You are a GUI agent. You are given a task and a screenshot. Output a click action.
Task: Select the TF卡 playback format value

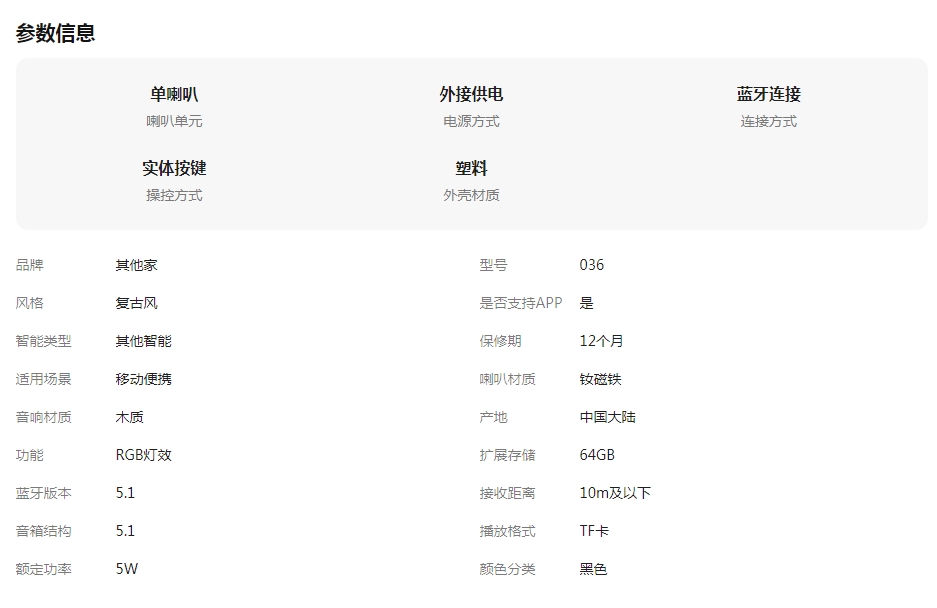point(594,531)
